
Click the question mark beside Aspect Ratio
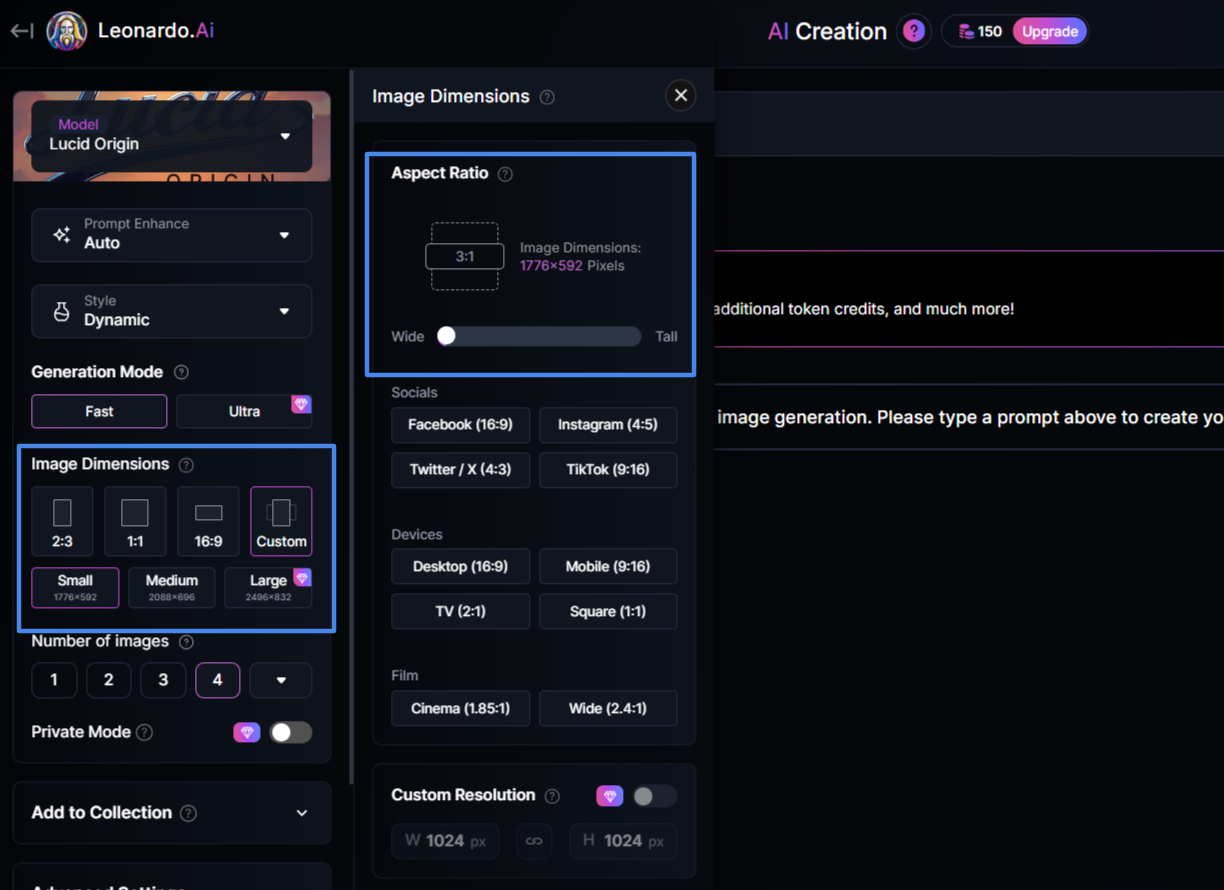pos(505,173)
